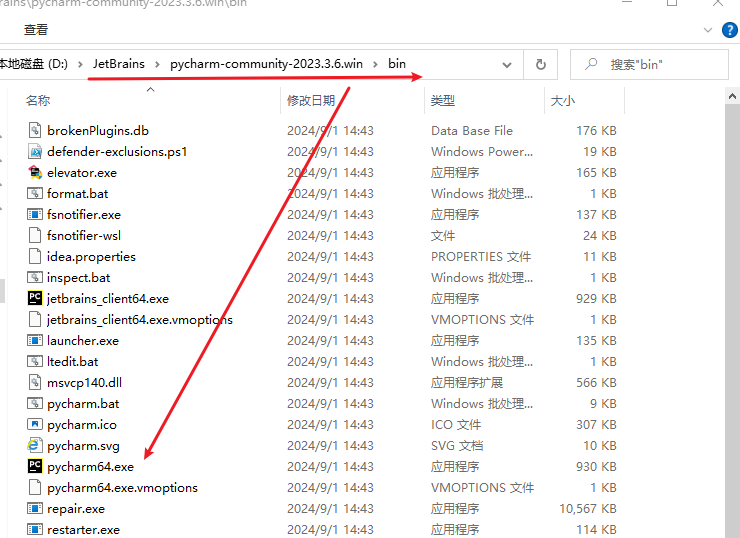Select the defender-exclusions.ps1 file name
Viewport: 740px width, 538px height.
(x=117, y=151)
